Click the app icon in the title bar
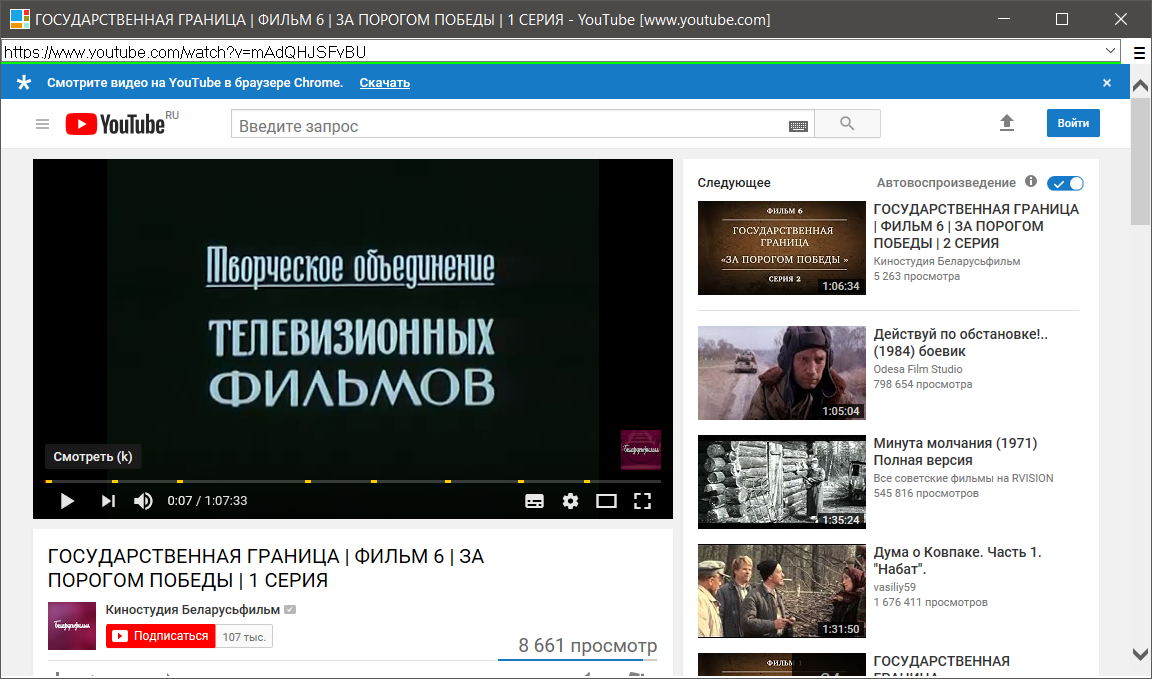This screenshot has height=679, width=1152. coord(20,19)
